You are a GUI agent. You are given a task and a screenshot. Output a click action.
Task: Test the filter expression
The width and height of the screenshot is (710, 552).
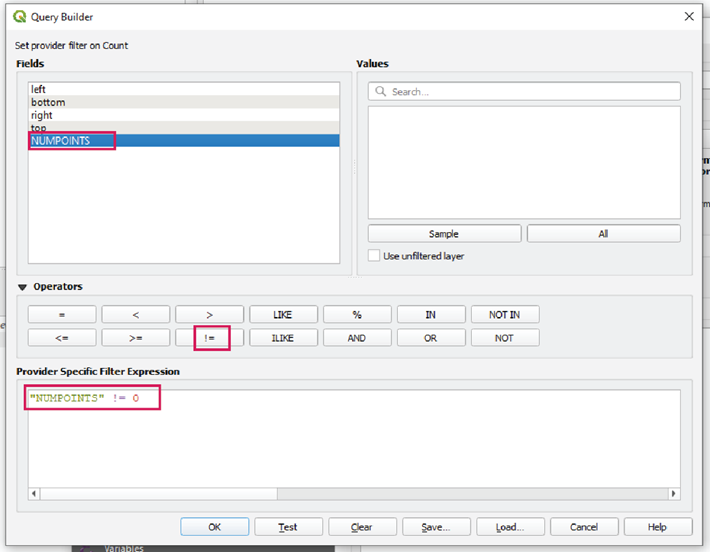click(288, 527)
